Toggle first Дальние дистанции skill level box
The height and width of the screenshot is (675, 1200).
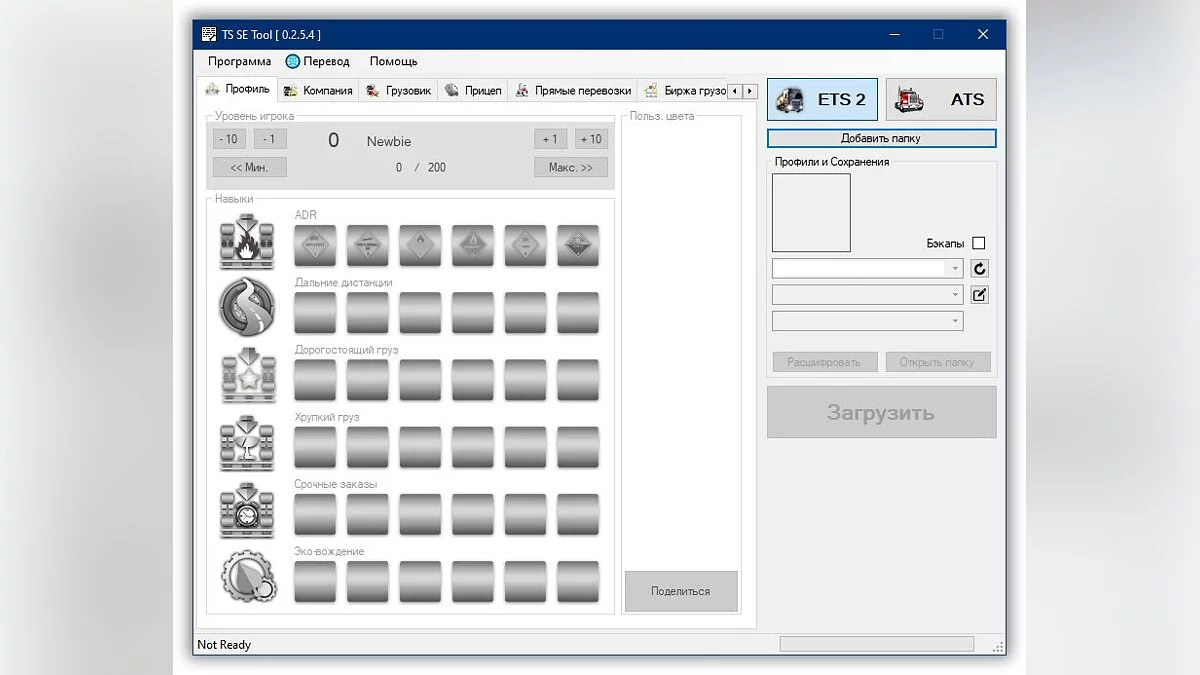point(315,313)
